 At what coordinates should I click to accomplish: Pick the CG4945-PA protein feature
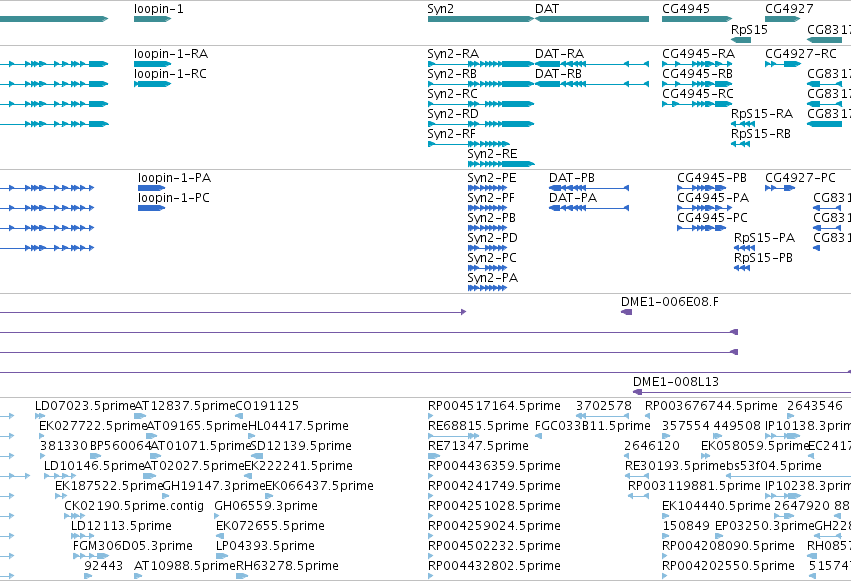(x=702, y=208)
